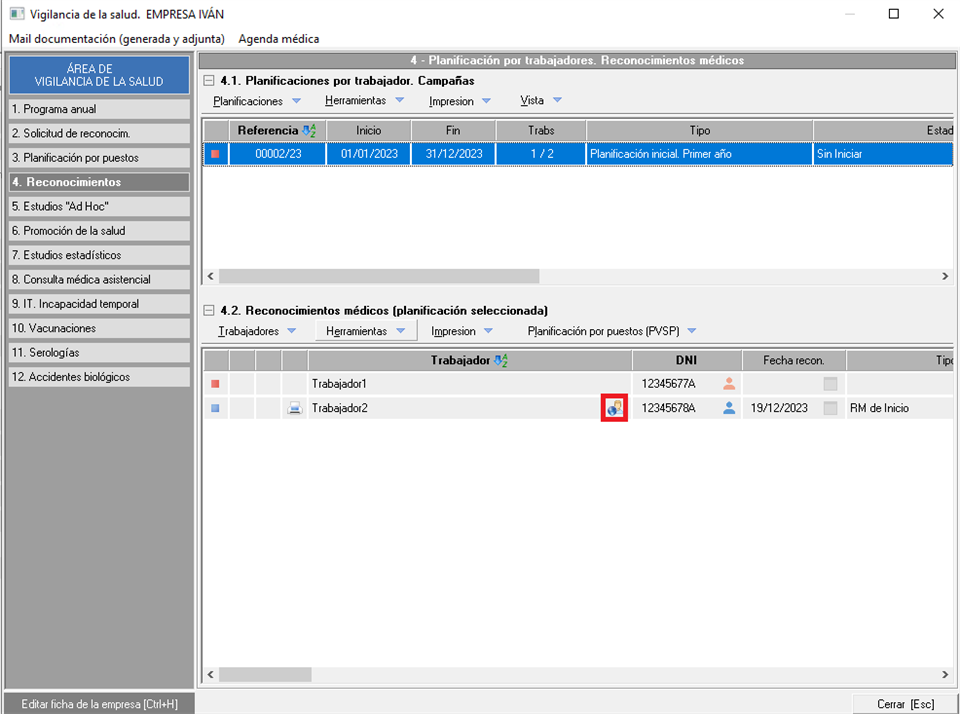Image resolution: width=960 pixels, height=714 pixels.
Task: Click the upper table's horizontal scrollbar
Action: tap(379, 276)
